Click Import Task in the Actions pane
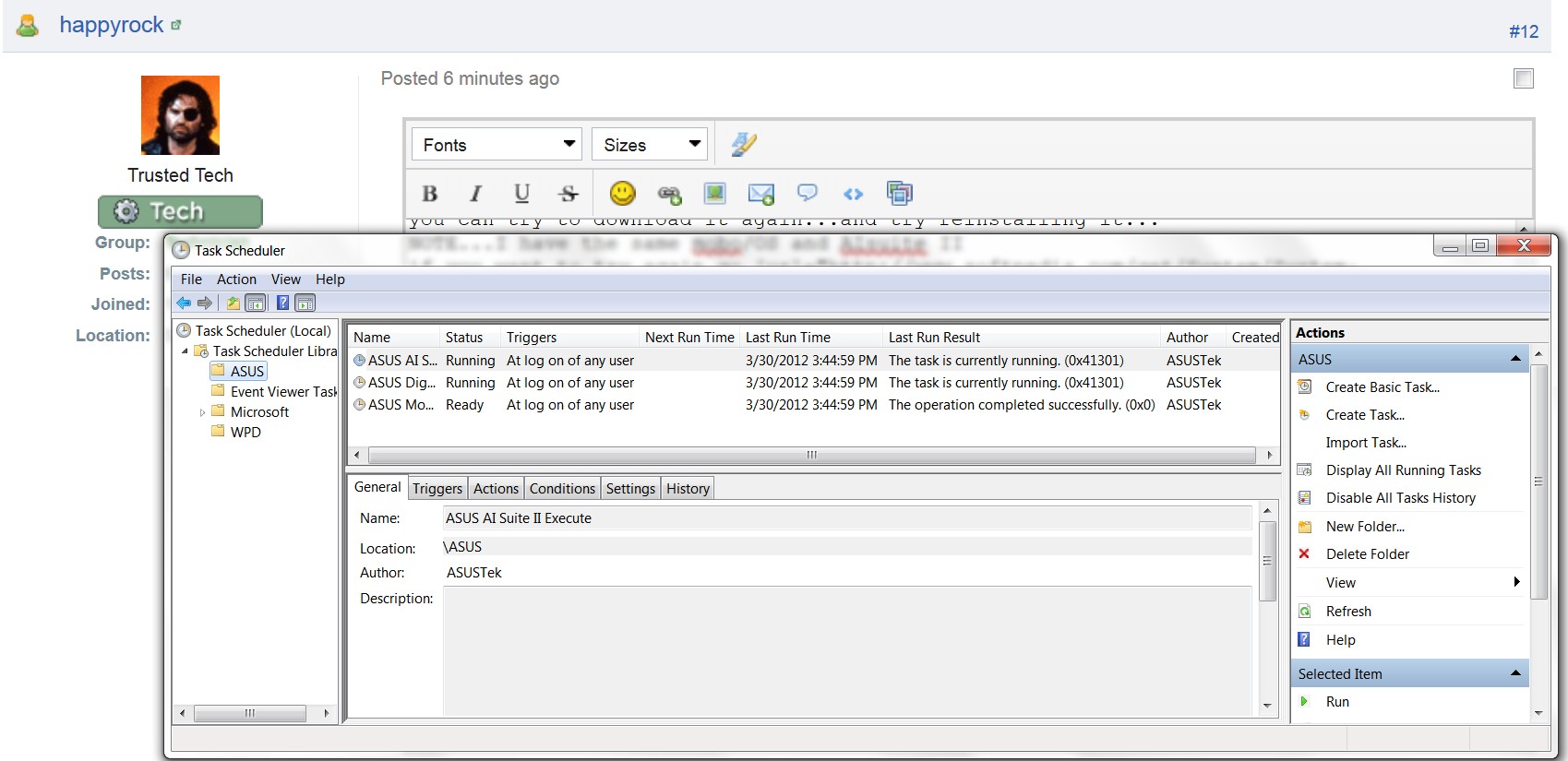Screen dimensions: 1568x761 point(1366,443)
